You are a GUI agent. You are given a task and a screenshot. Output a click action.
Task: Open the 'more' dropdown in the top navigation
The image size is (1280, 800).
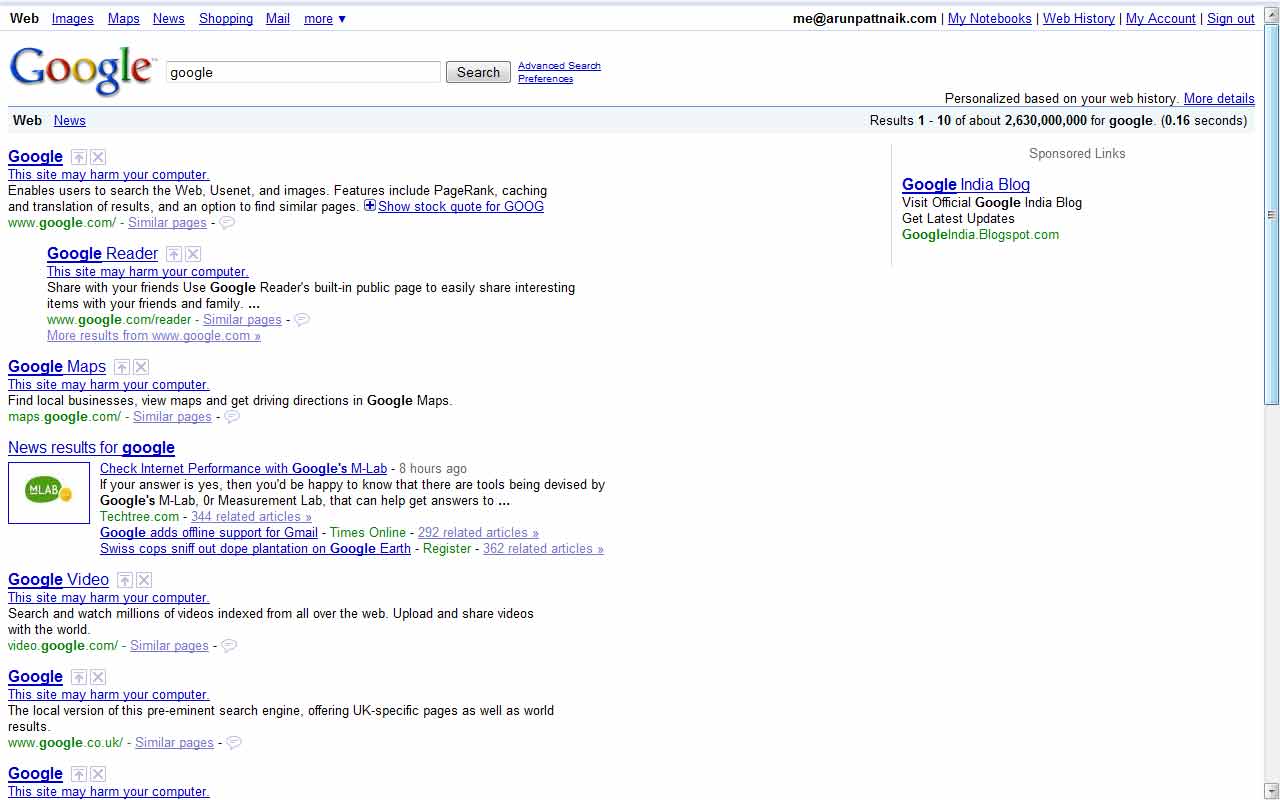click(325, 19)
